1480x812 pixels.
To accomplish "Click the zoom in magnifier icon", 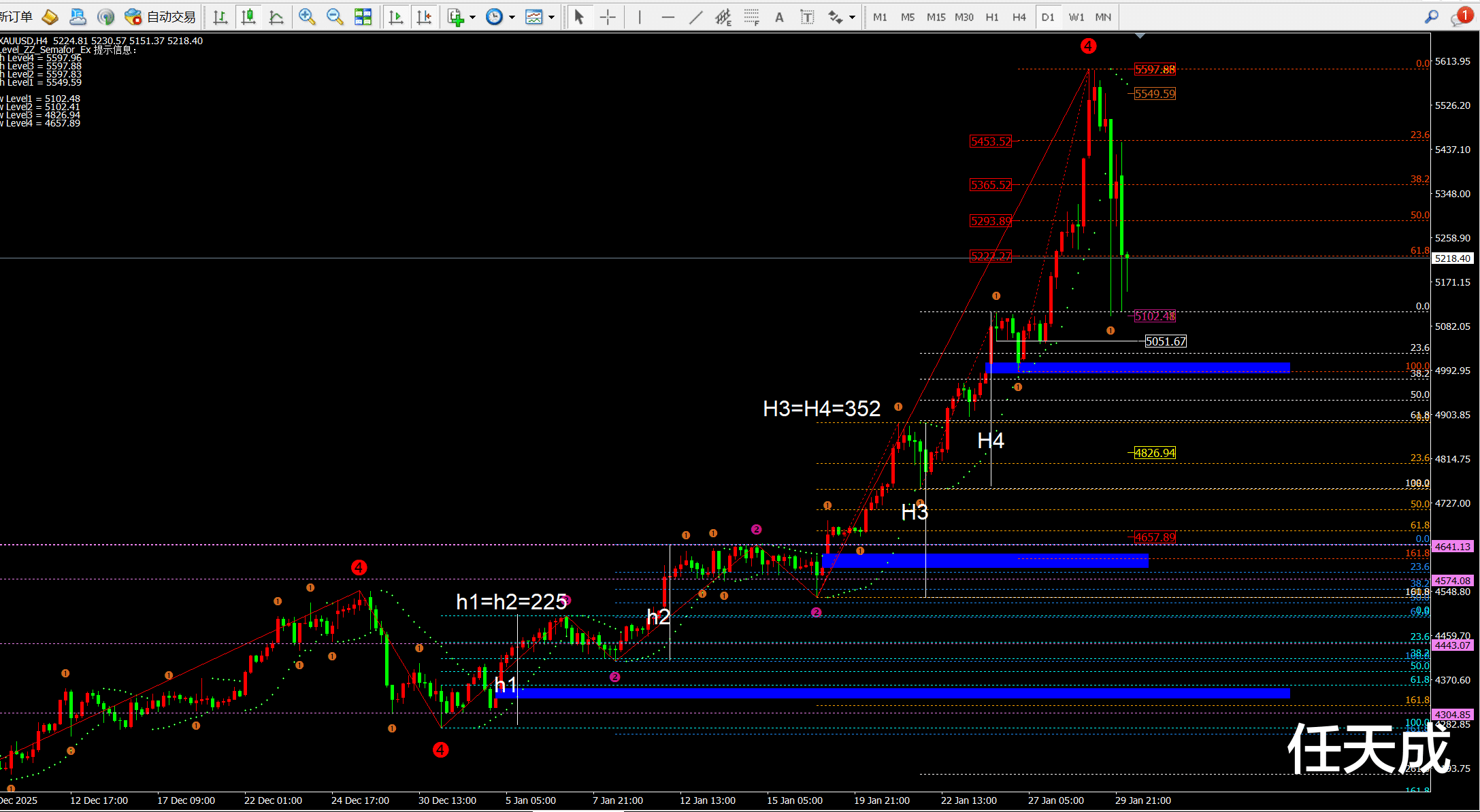I will [x=307, y=17].
